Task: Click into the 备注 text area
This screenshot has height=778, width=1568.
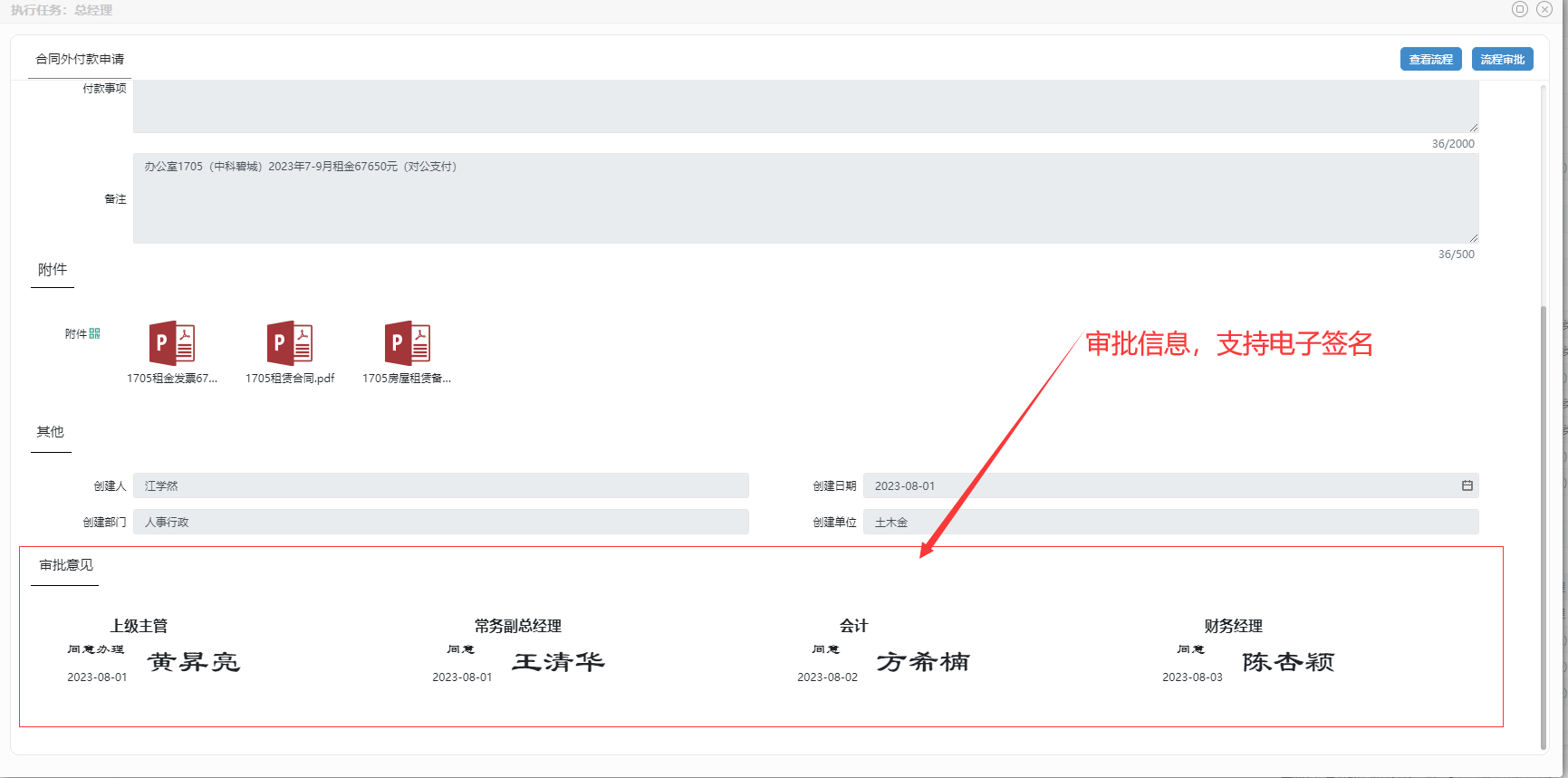Action: click(804, 198)
